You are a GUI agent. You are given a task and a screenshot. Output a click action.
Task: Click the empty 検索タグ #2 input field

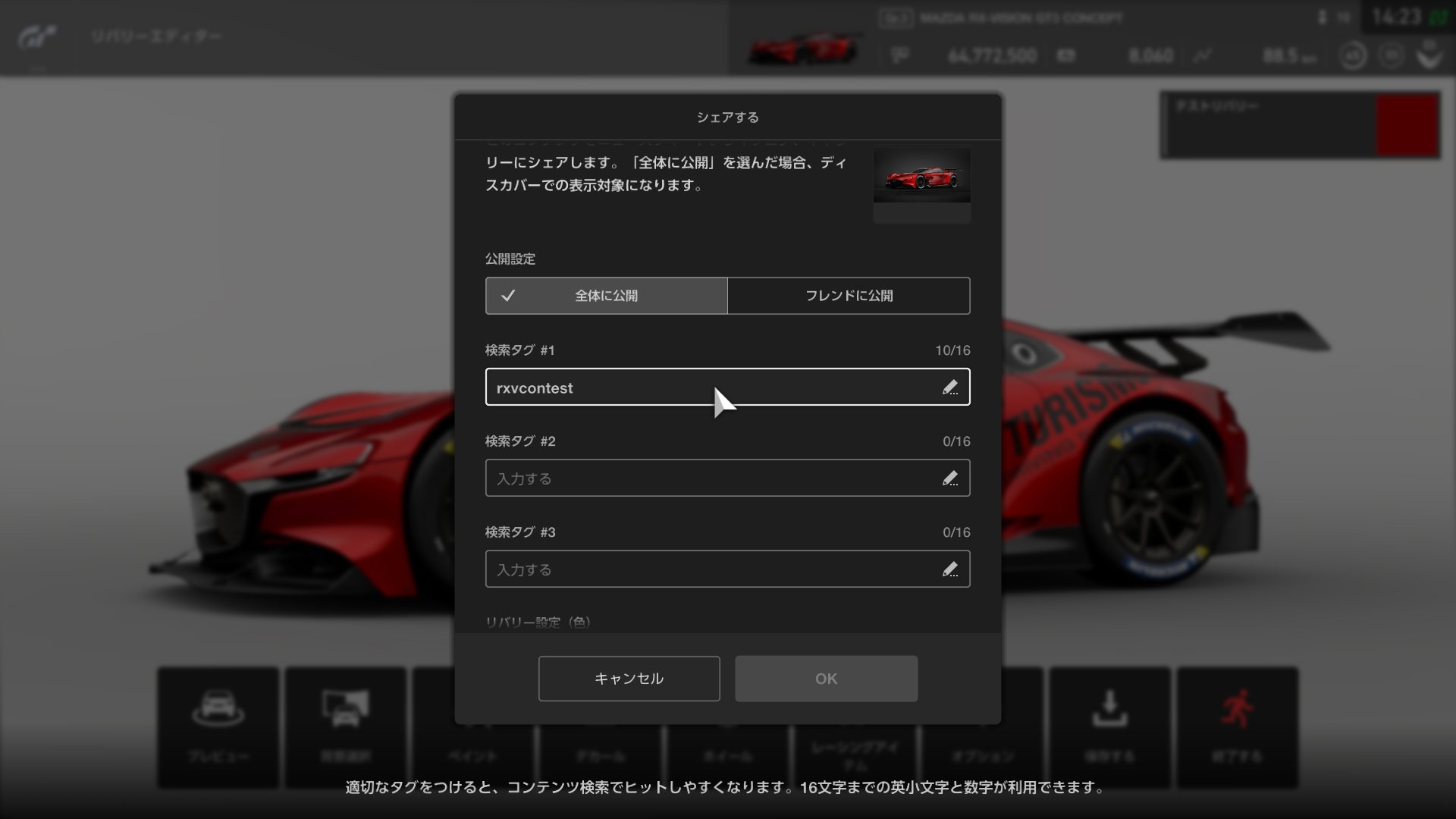pyautogui.click(x=705, y=479)
